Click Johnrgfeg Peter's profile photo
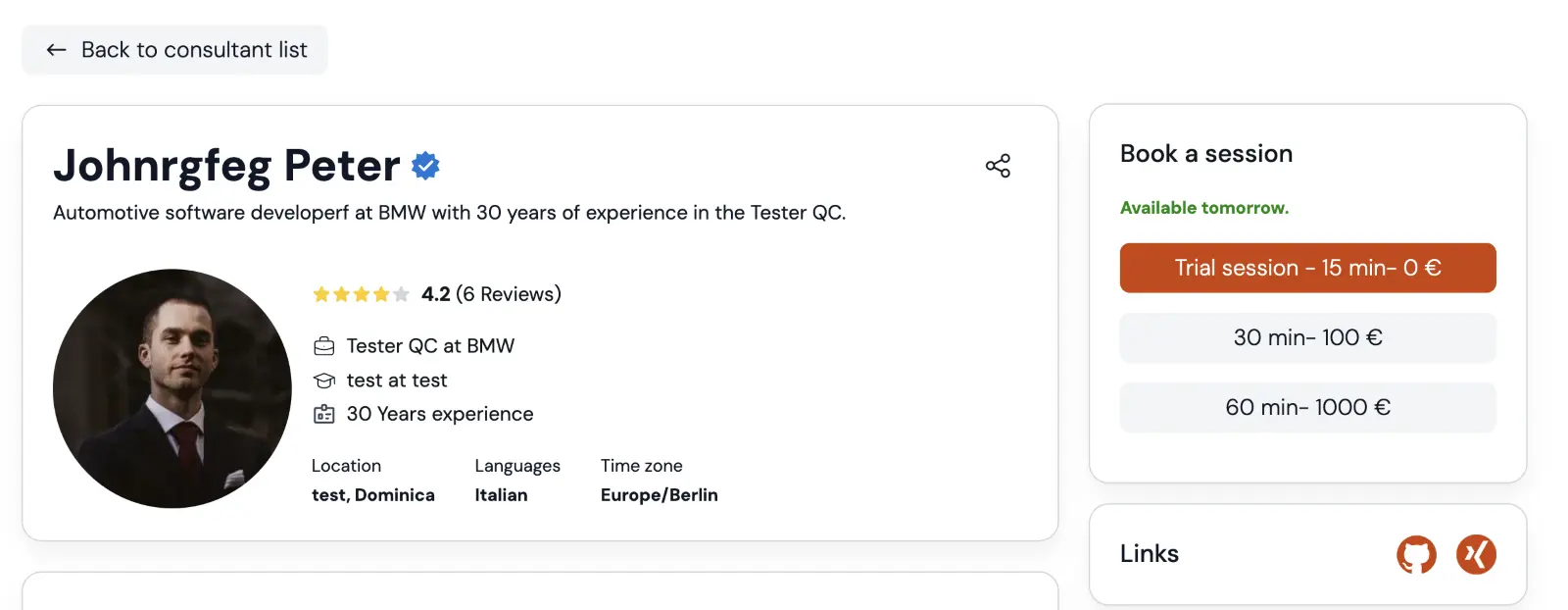 (x=172, y=388)
